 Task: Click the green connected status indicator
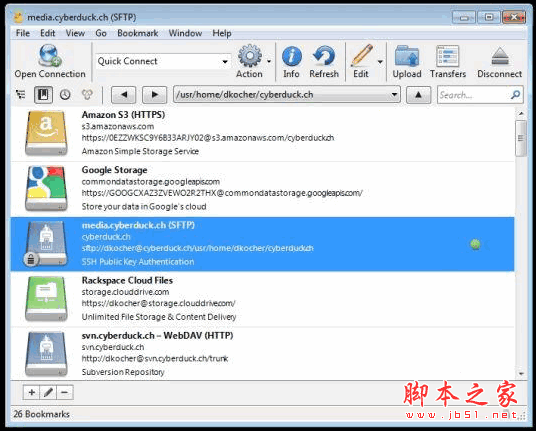(x=475, y=244)
